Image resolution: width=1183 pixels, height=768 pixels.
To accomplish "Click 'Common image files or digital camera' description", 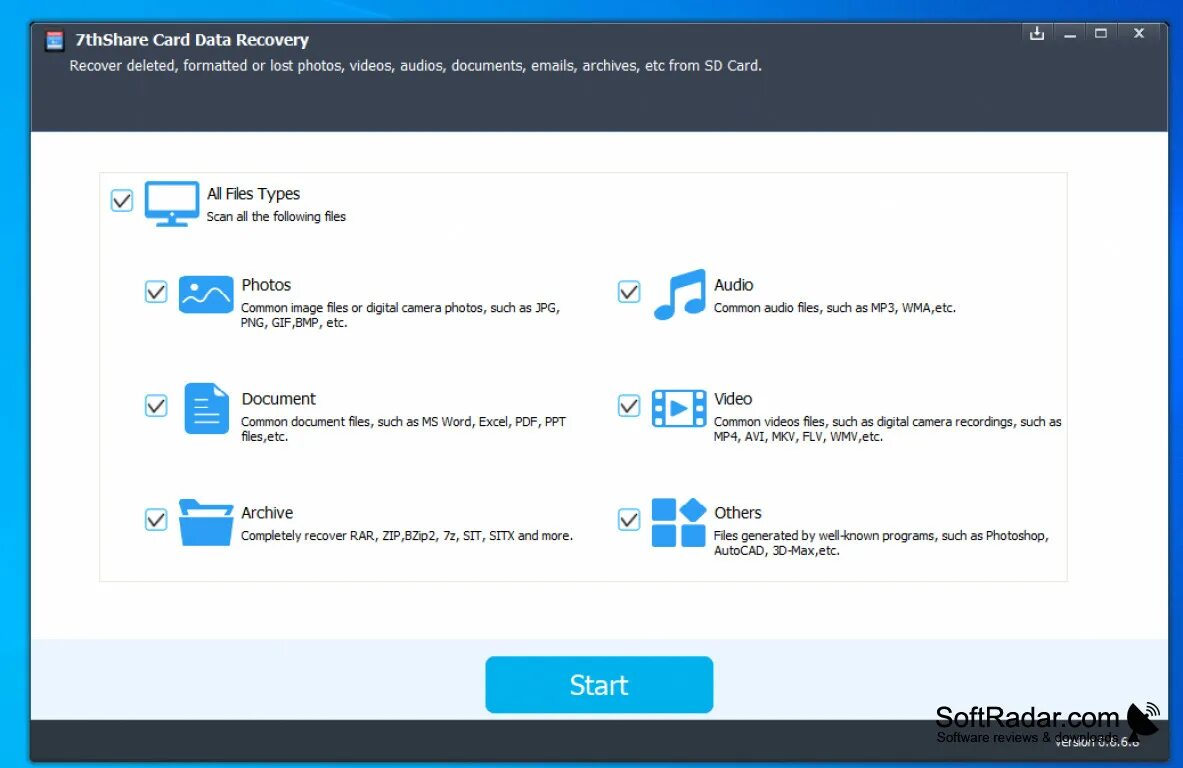I will point(401,315).
